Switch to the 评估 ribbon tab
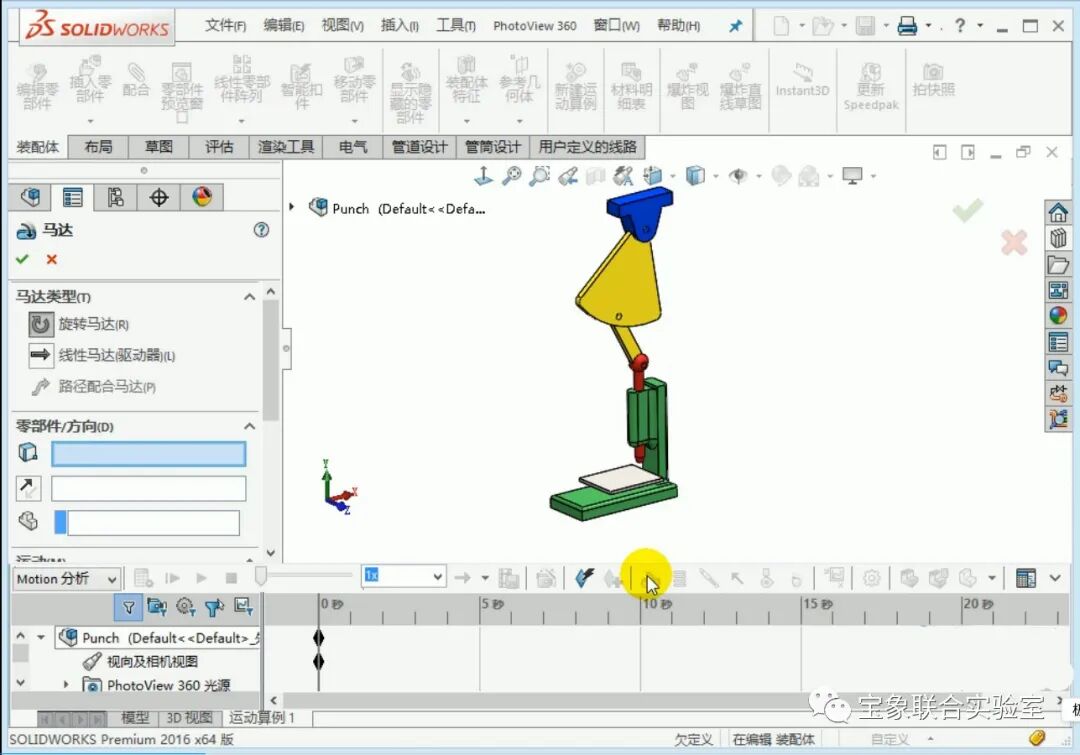 tap(219, 147)
